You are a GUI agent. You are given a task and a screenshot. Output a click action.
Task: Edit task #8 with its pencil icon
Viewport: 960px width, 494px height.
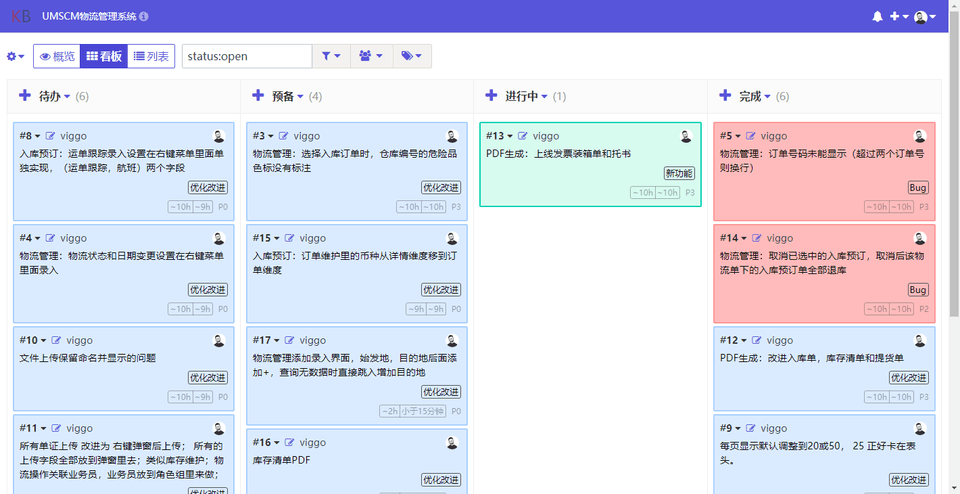tap(50, 136)
